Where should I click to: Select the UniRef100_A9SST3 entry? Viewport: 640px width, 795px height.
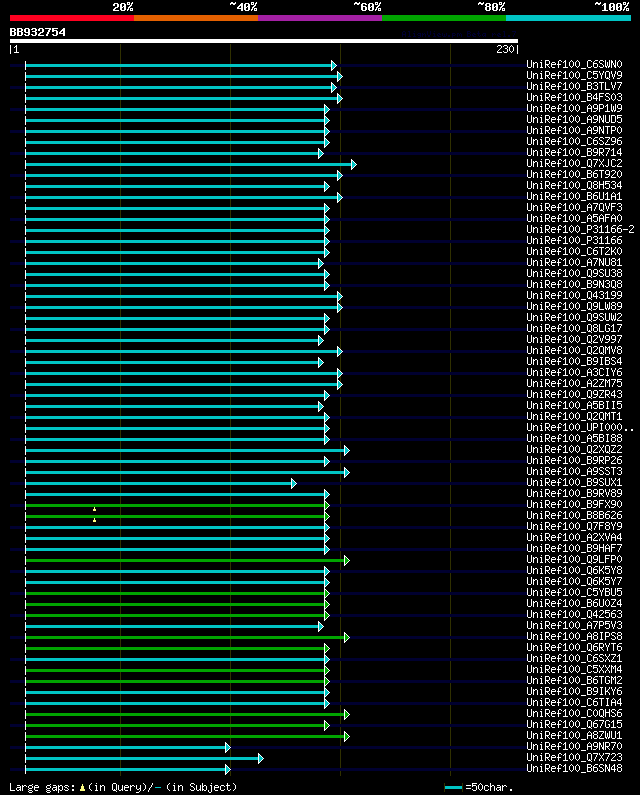pos(574,472)
